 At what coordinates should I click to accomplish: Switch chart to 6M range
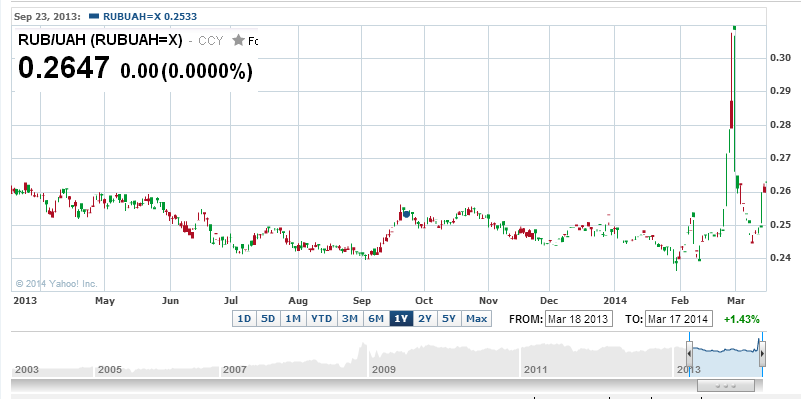tap(376, 319)
